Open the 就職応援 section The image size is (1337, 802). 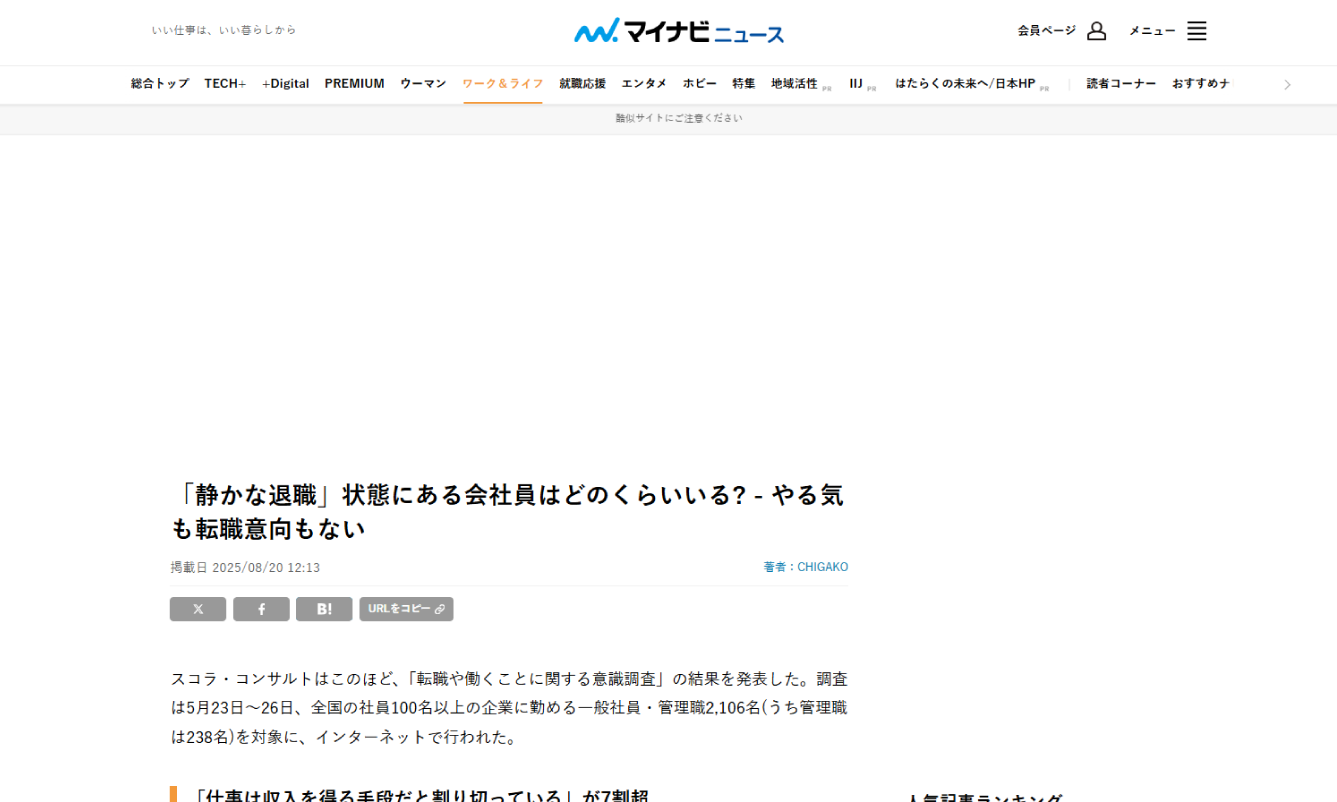point(582,84)
